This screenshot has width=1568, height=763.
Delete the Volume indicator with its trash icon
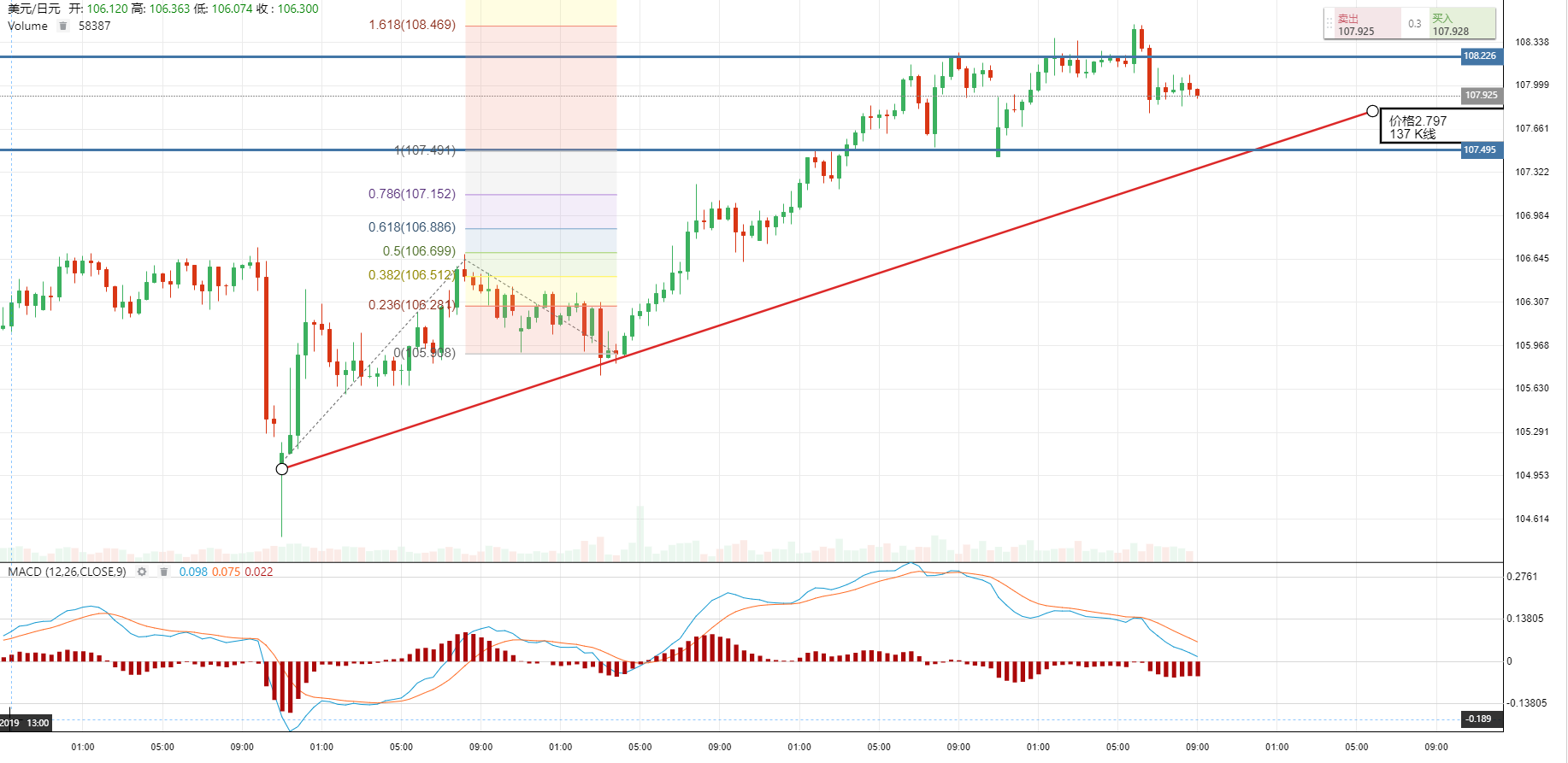pyautogui.click(x=62, y=26)
